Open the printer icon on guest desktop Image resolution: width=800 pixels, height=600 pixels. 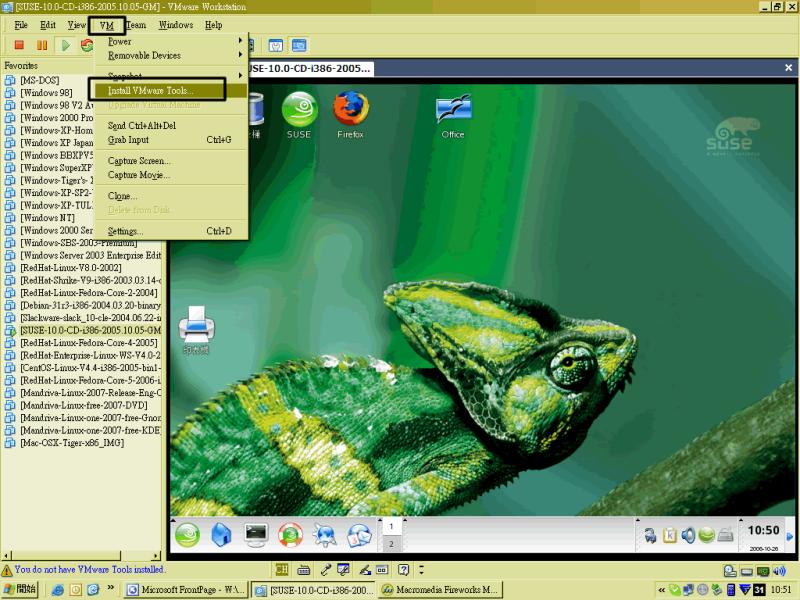(x=196, y=330)
